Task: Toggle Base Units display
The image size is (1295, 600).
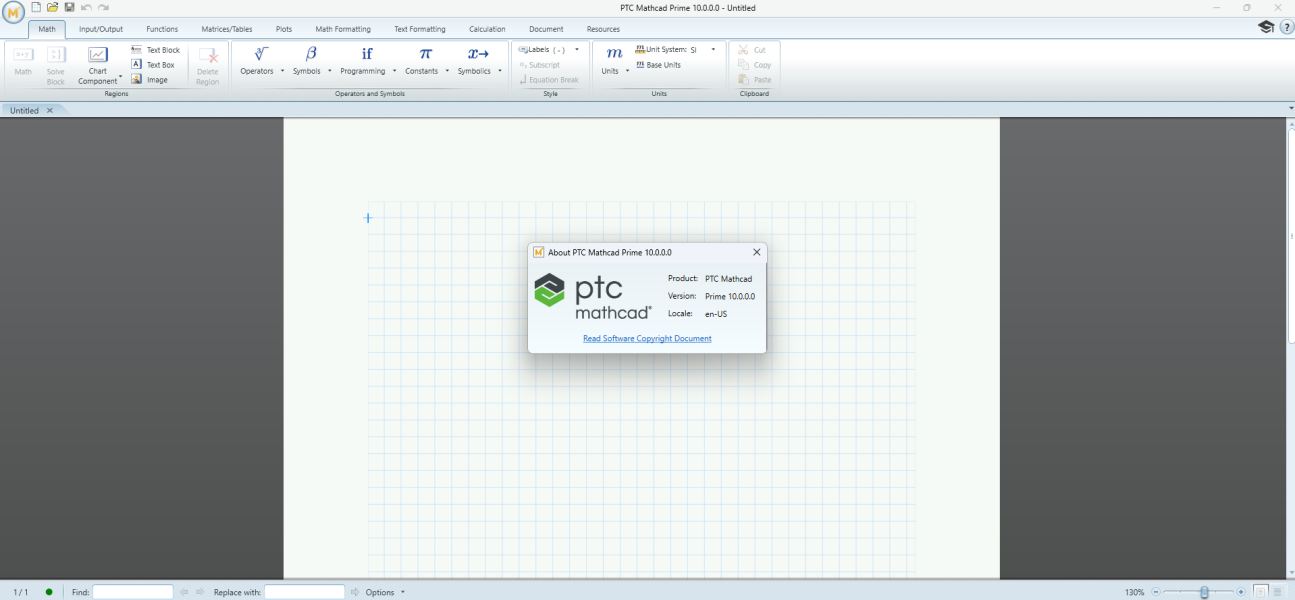Action: pos(658,65)
